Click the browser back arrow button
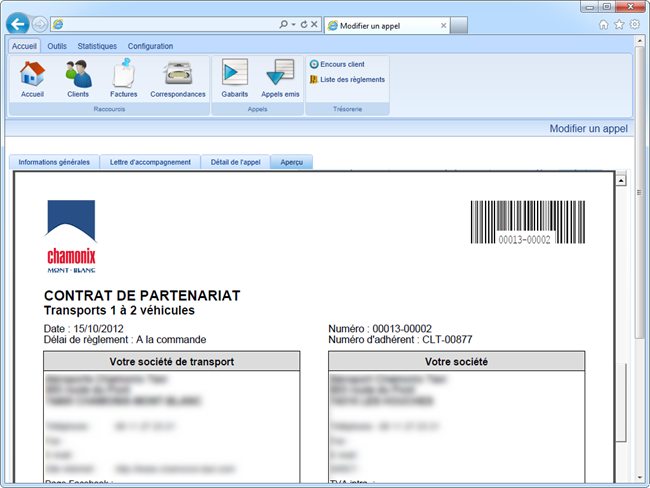 click(x=17, y=24)
